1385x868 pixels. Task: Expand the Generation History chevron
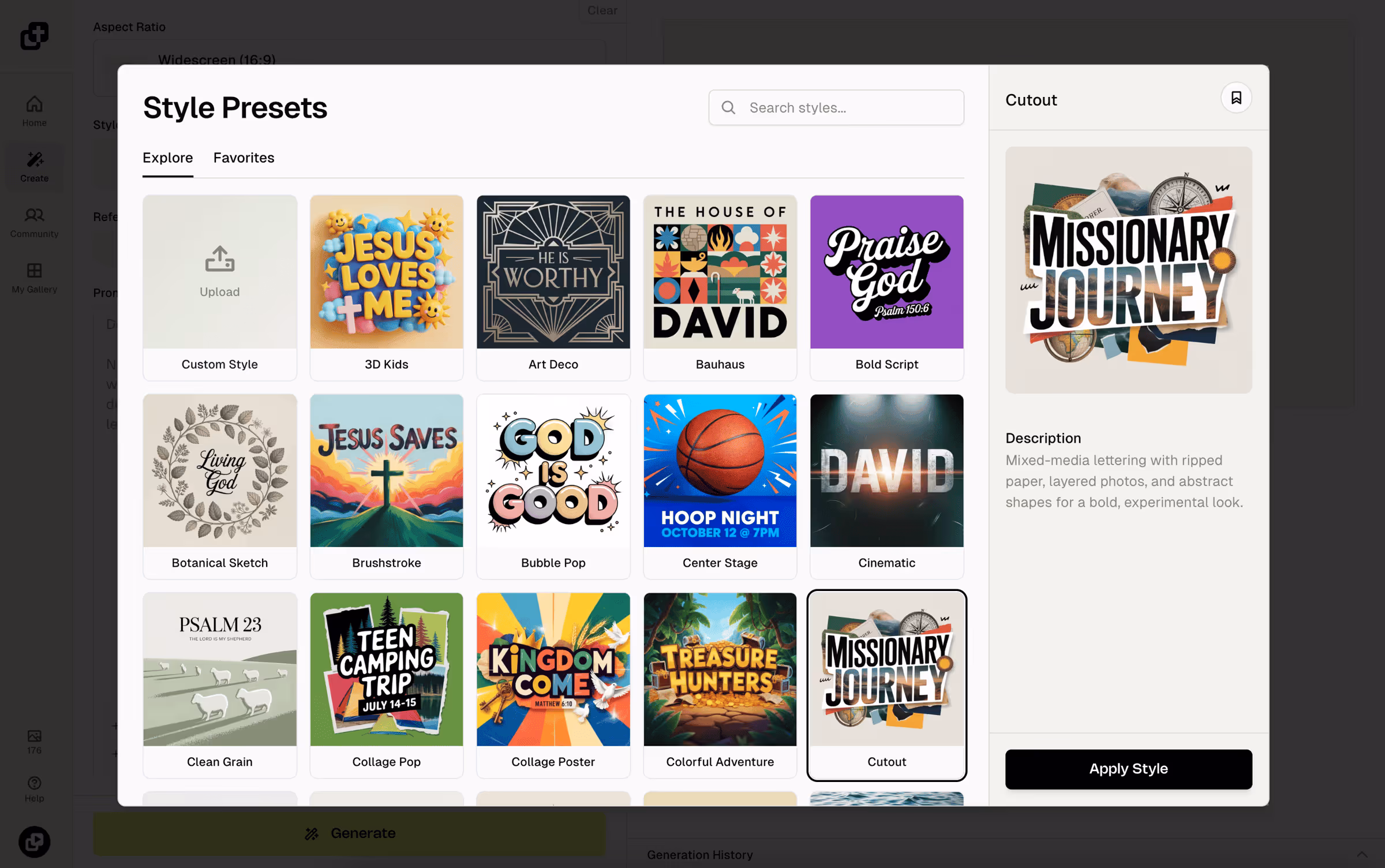1361,854
